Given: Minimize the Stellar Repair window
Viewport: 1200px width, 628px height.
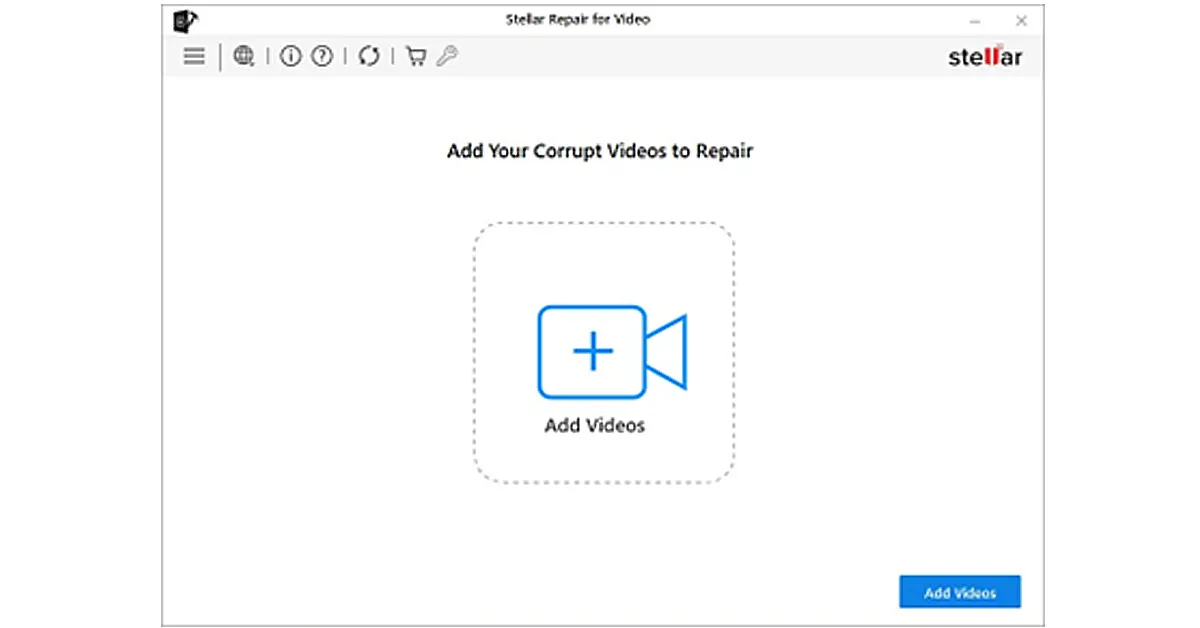Looking at the screenshot, I should pyautogui.click(x=974, y=21).
